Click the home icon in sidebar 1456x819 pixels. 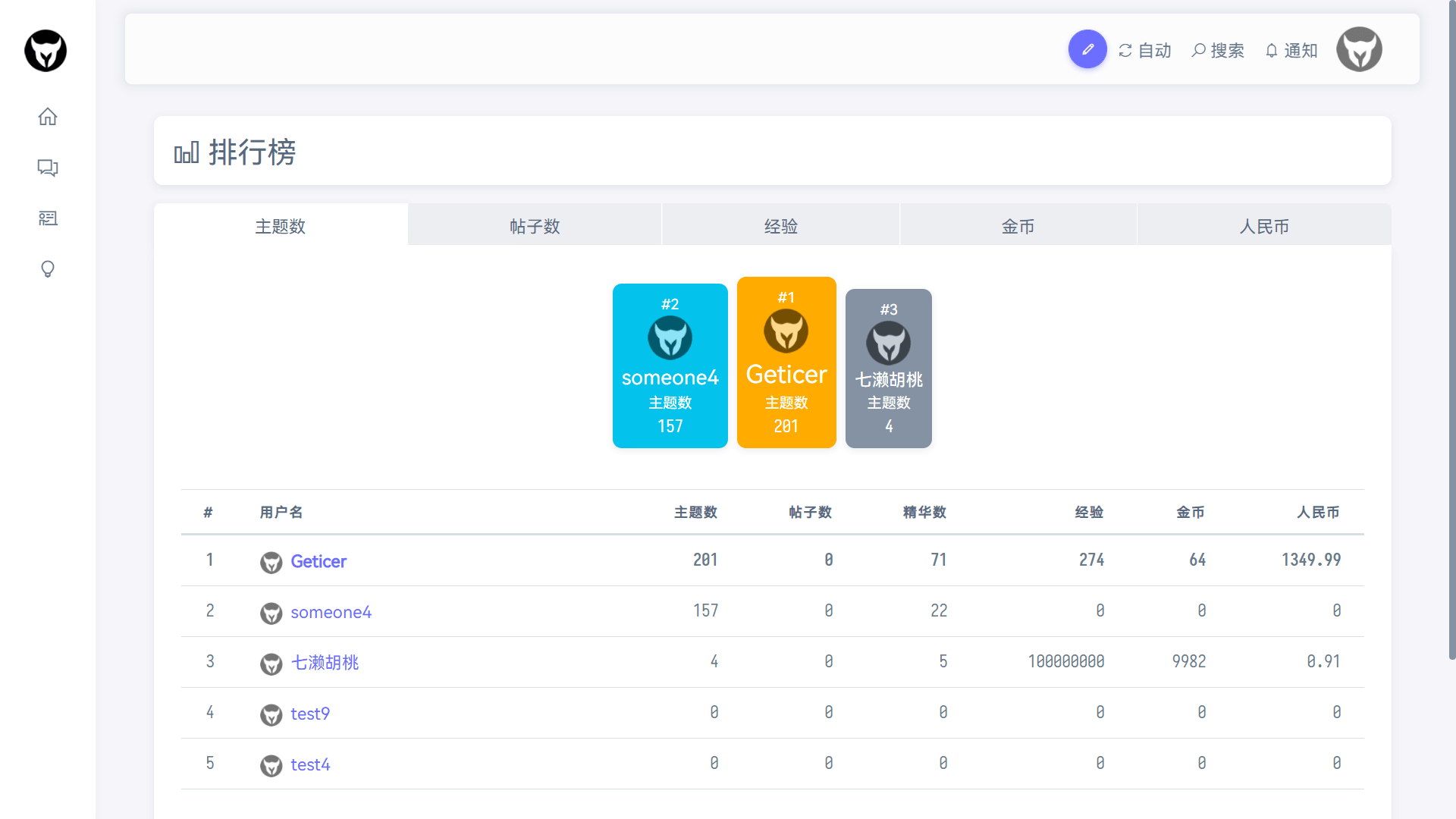tap(48, 117)
